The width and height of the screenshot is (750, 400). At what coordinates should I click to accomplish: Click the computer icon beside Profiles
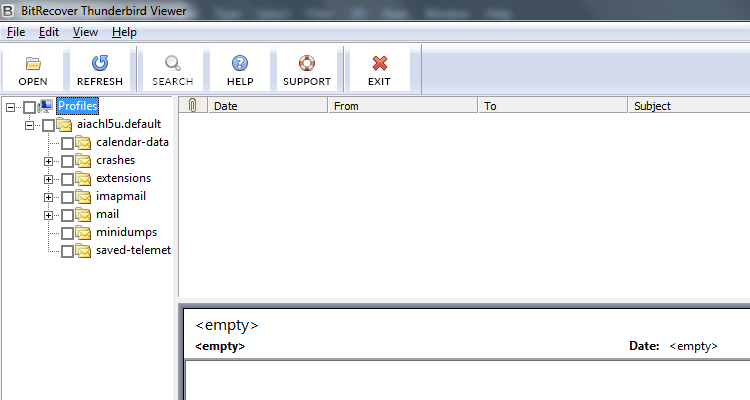[46, 106]
